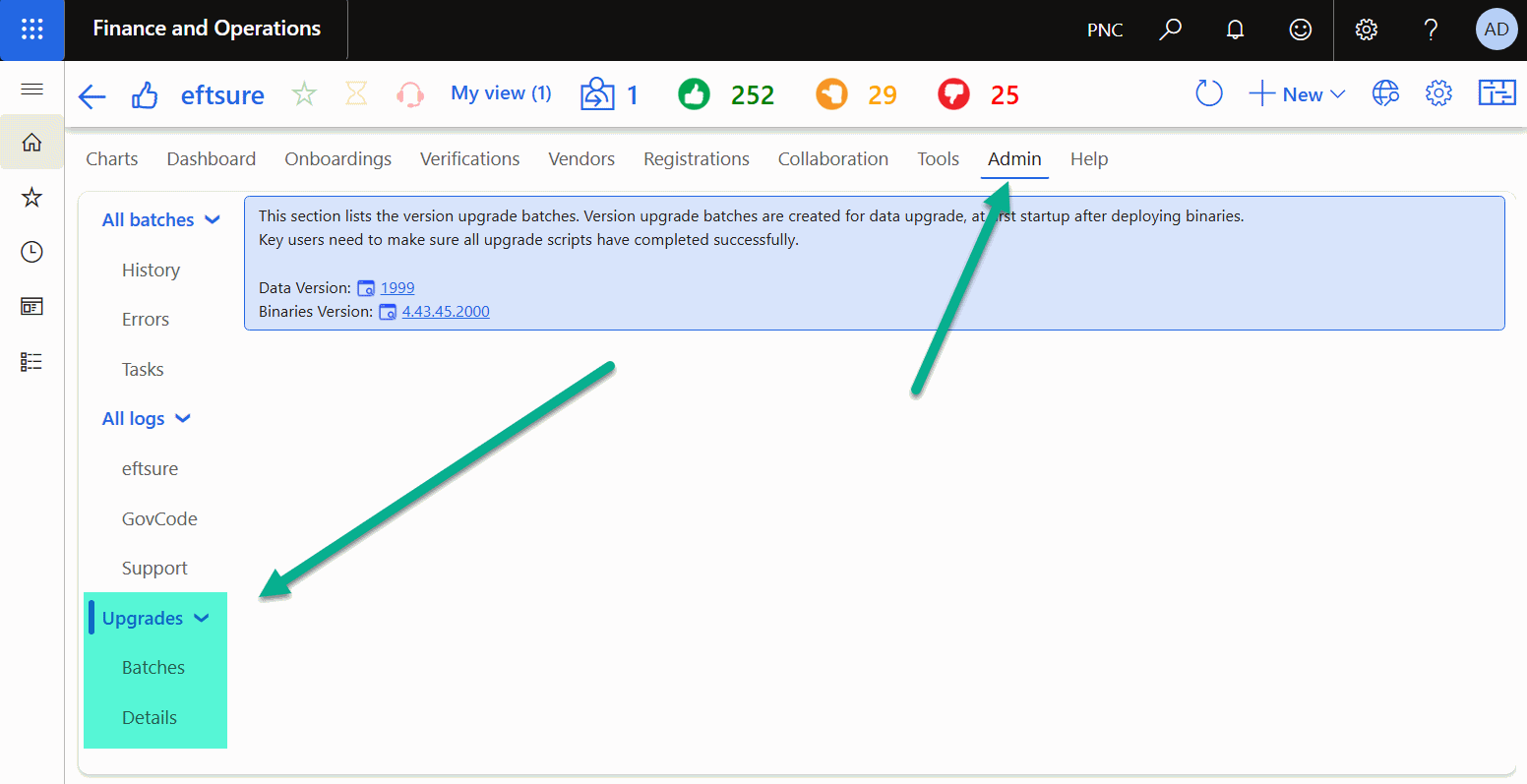The width and height of the screenshot is (1527, 784).
Task: Collapse the Upgrades section
Action: tap(202, 619)
